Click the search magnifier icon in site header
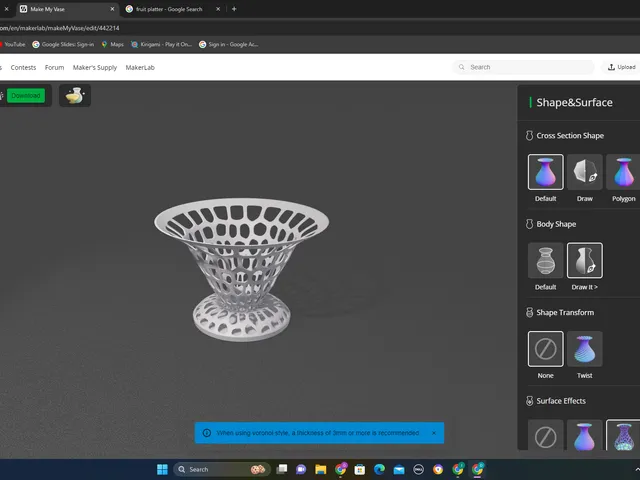The image size is (640, 480). point(462,67)
